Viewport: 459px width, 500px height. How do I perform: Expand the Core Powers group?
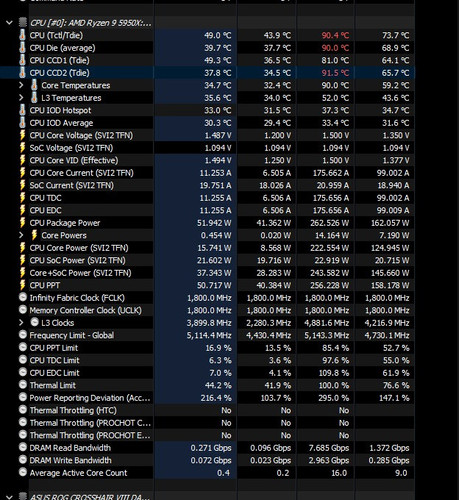[21, 235]
